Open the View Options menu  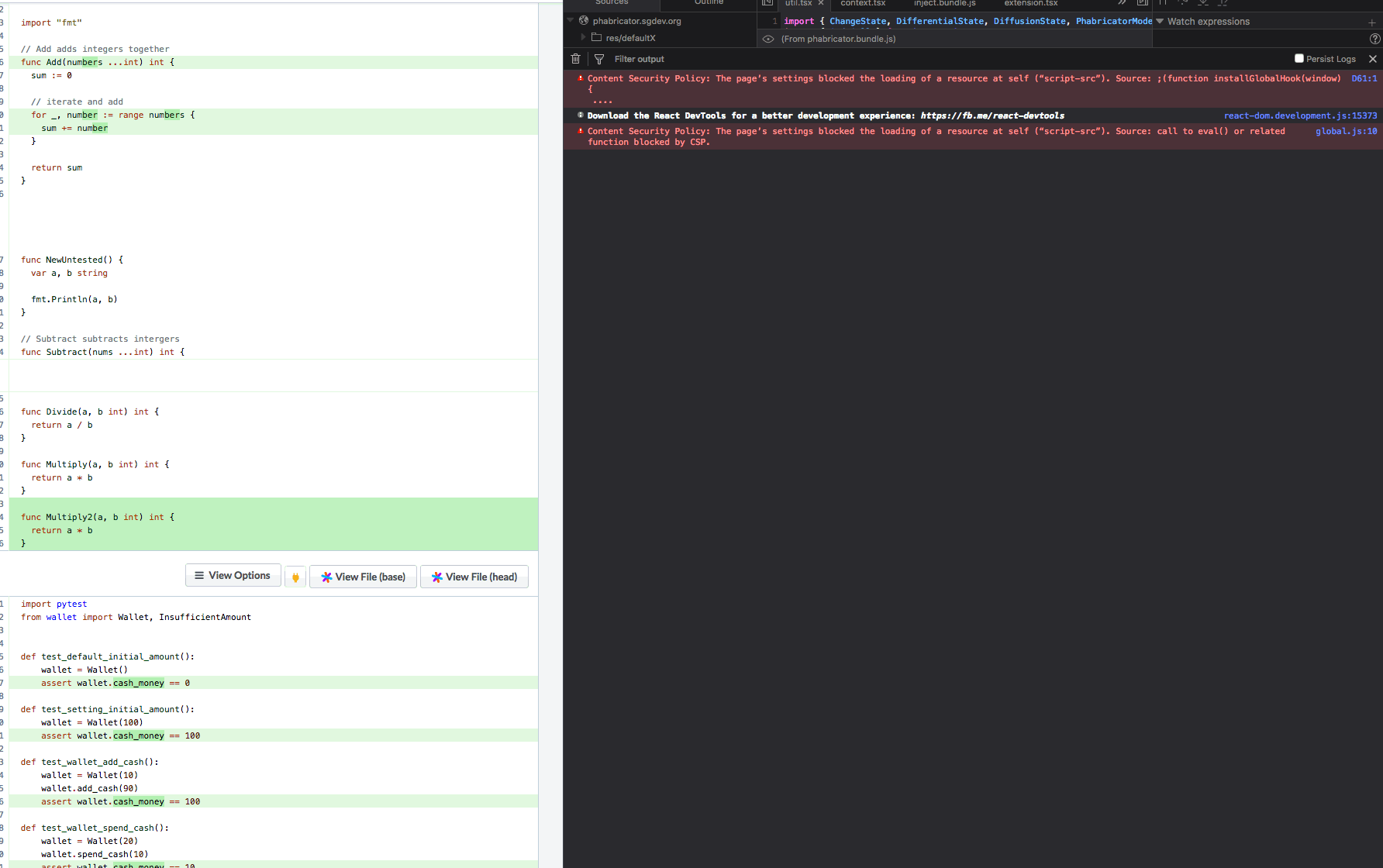click(233, 575)
